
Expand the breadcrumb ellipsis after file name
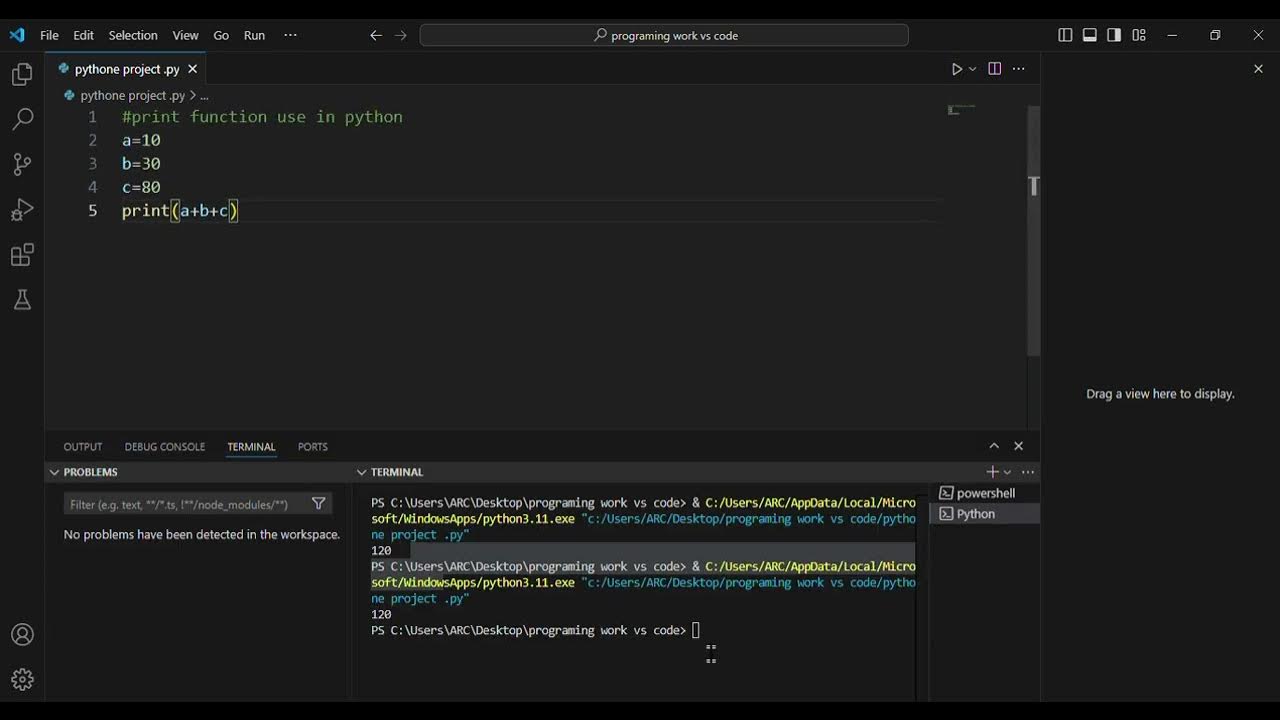point(204,96)
